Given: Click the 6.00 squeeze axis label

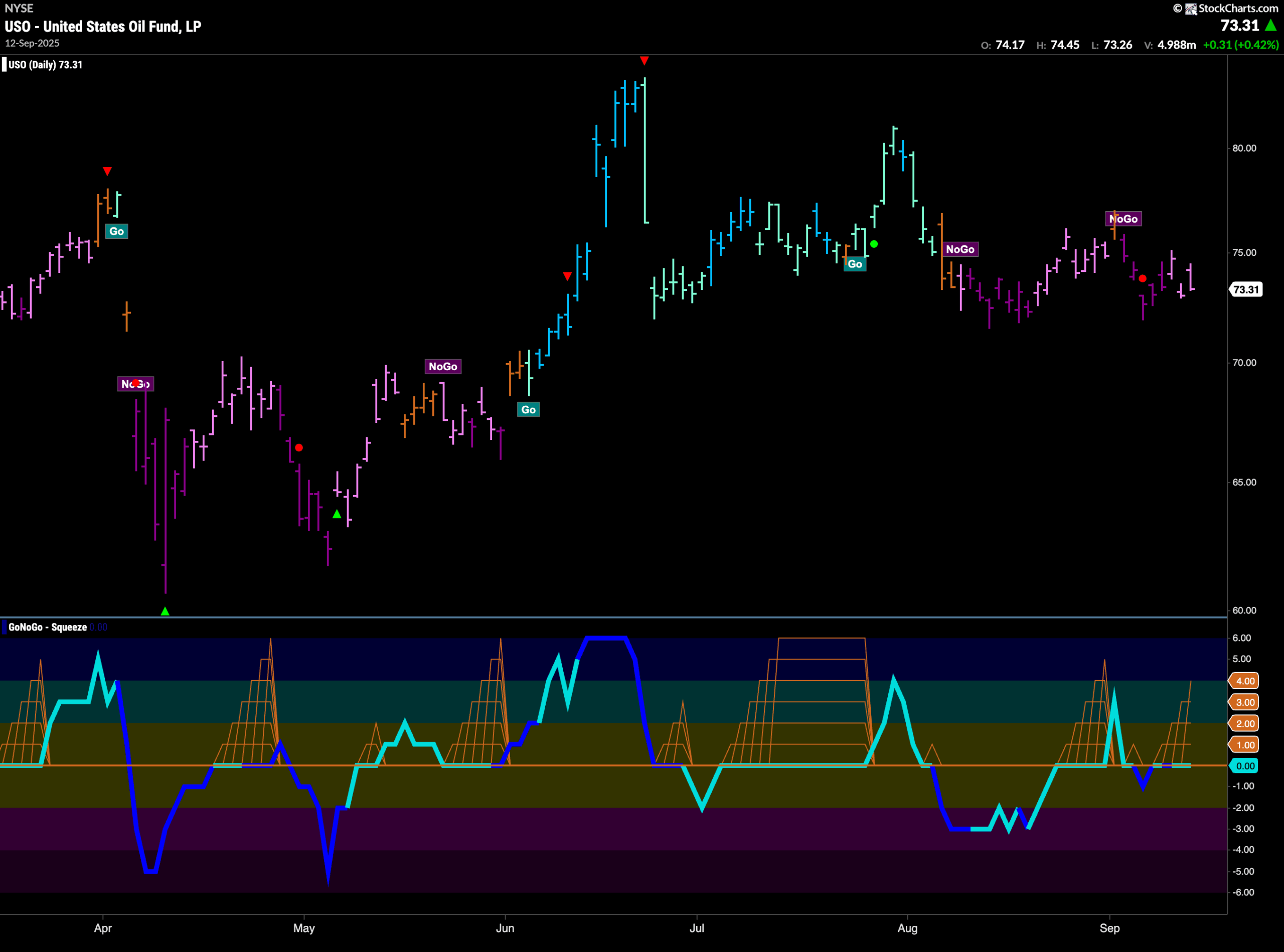Looking at the screenshot, I should [x=1242, y=638].
